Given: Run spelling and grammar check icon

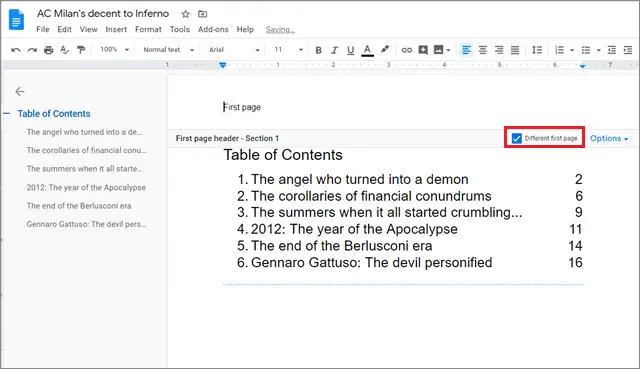Looking at the screenshot, I should [x=64, y=50].
